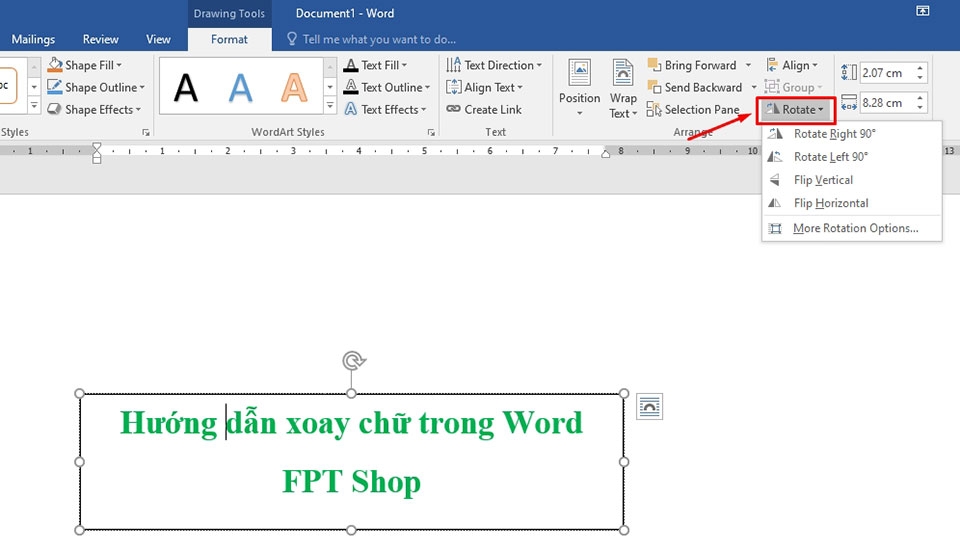
Task: Open Shape Styles dialog launcher
Action: [146, 132]
